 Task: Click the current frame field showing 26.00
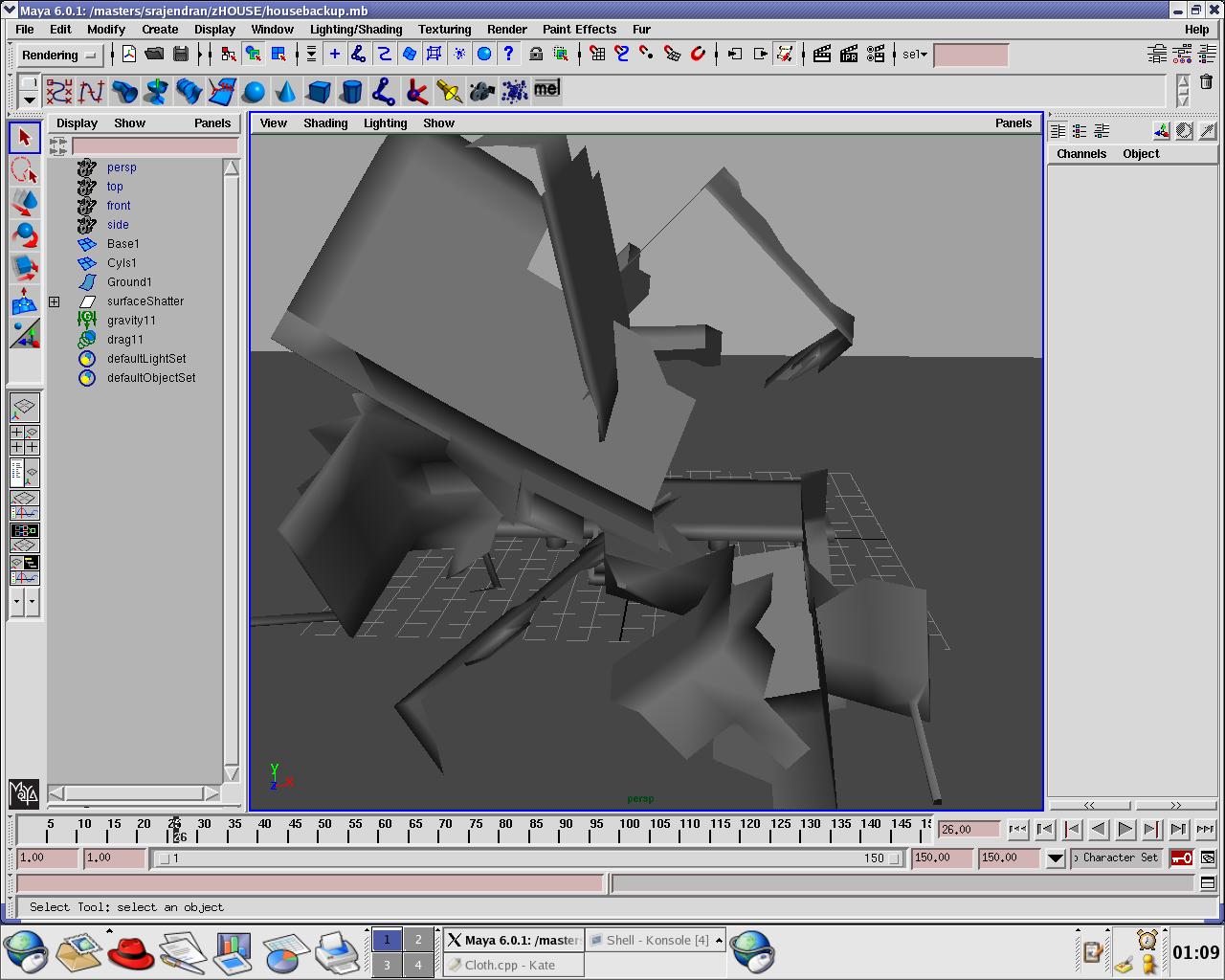tap(968, 830)
